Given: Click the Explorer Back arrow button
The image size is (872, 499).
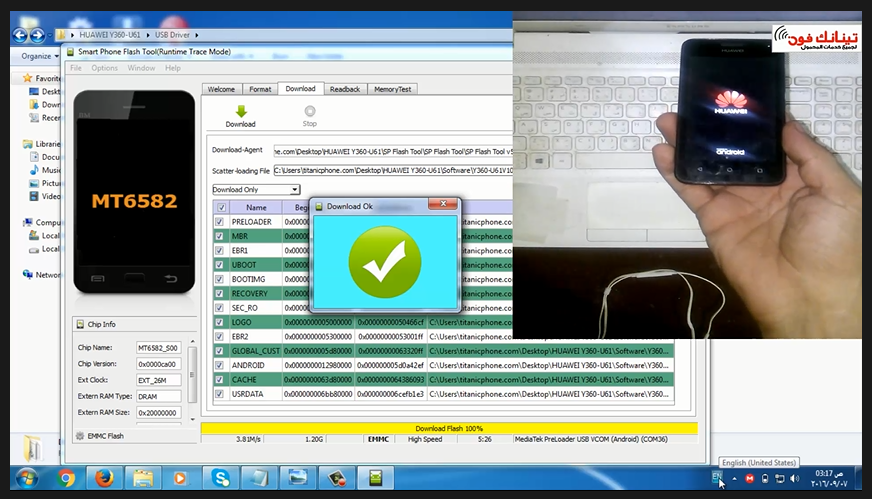Looking at the screenshot, I should pyautogui.click(x=20, y=36).
